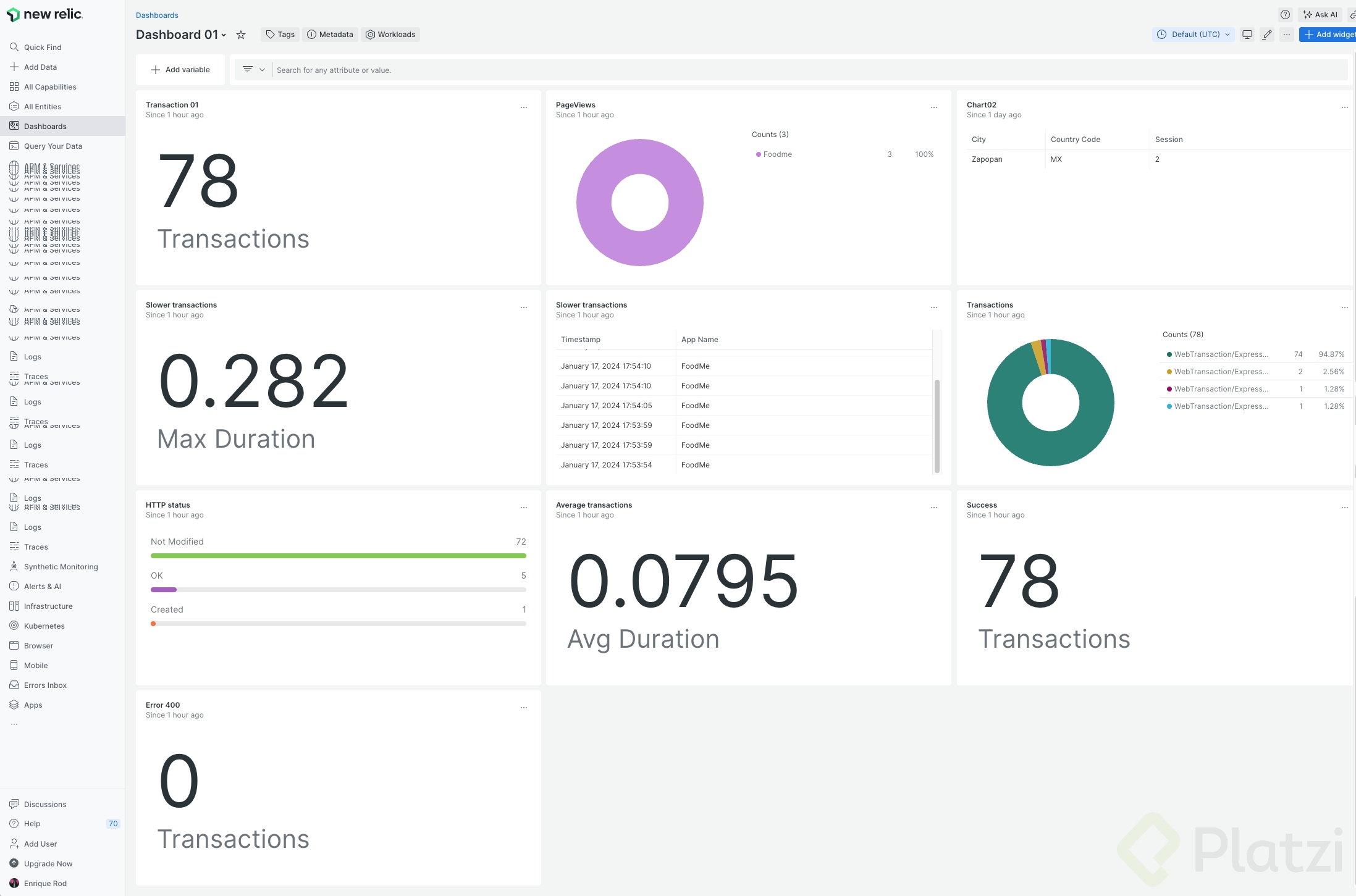Open Errors Inbox in sidebar

tap(45, 685)
